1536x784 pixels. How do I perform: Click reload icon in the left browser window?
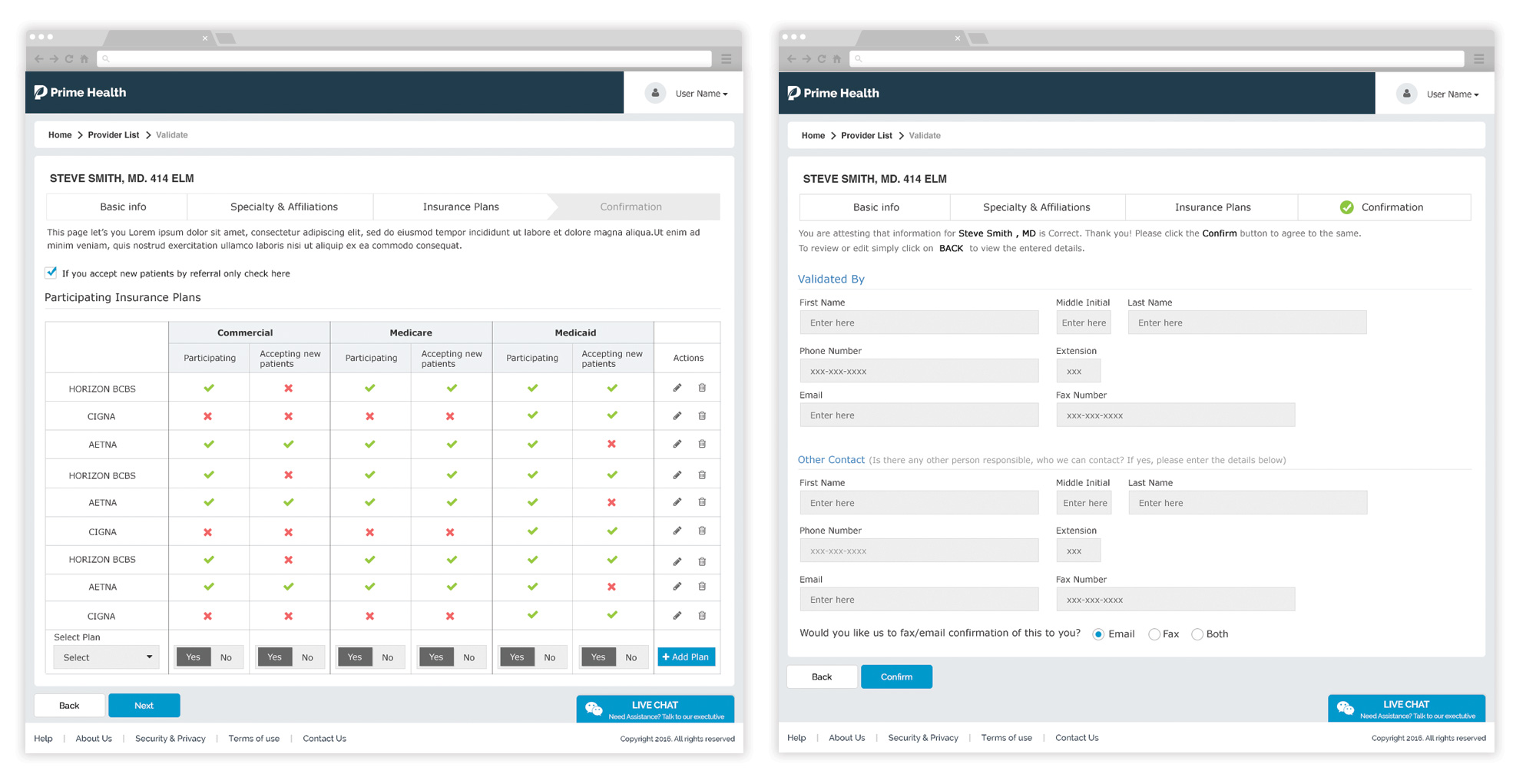[69, 59]
